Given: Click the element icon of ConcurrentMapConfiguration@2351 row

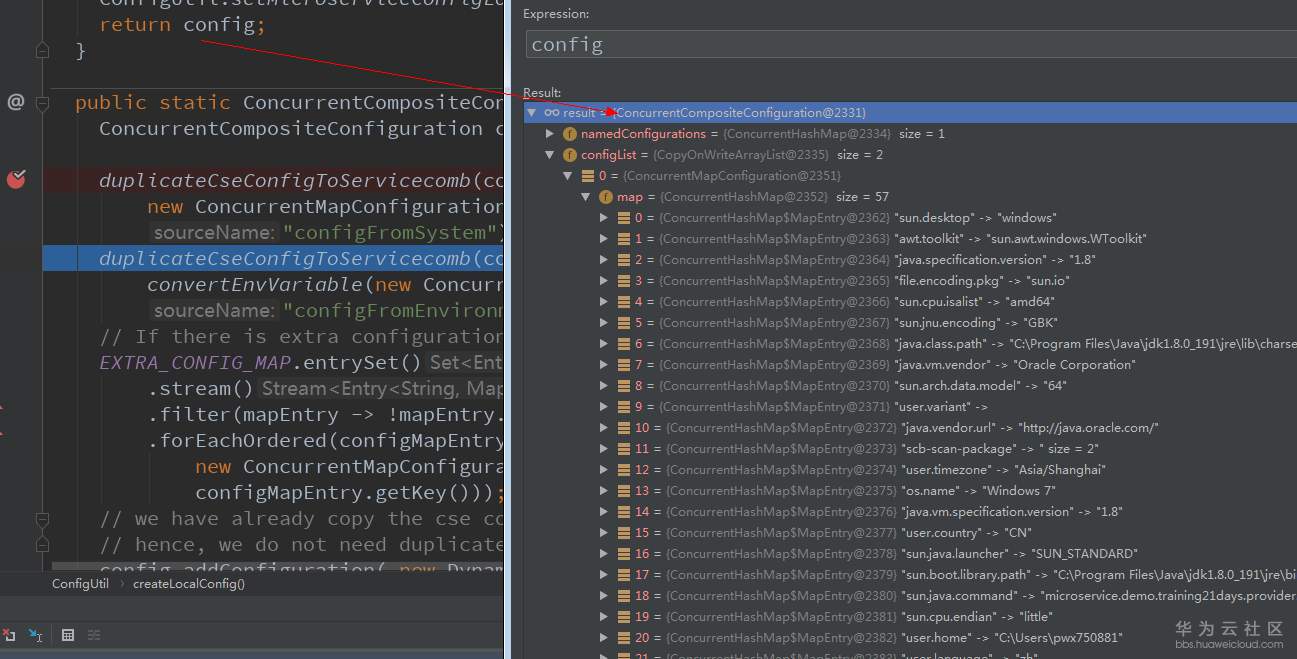Looking at the screenshot, I should click(x=588, y=176).
